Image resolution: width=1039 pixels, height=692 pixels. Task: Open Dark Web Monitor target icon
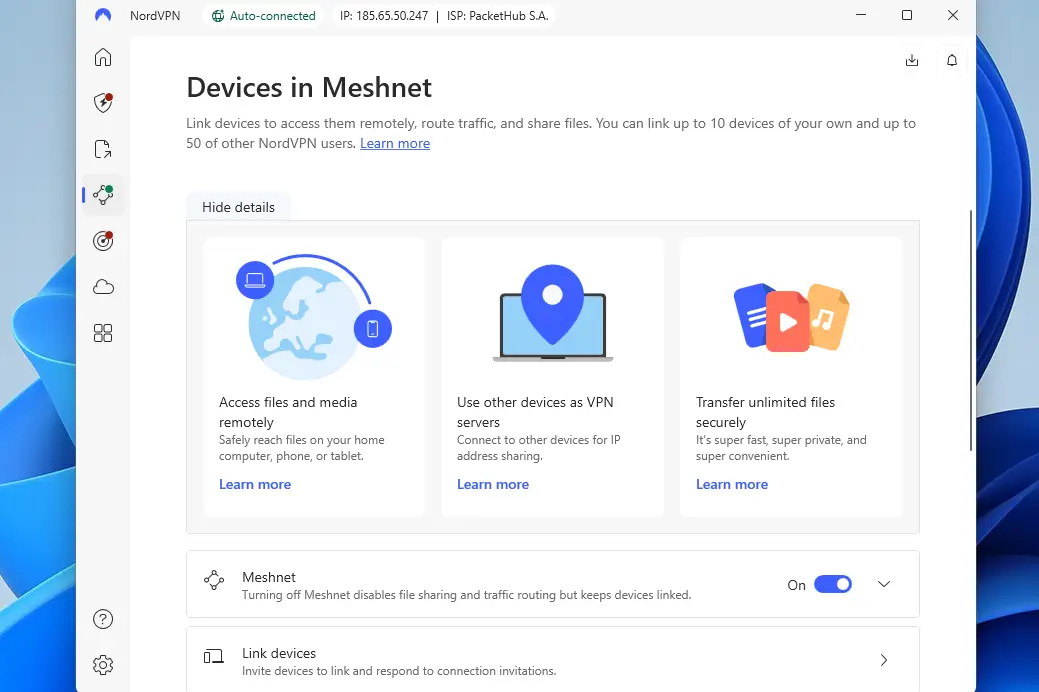pos(103,241)
